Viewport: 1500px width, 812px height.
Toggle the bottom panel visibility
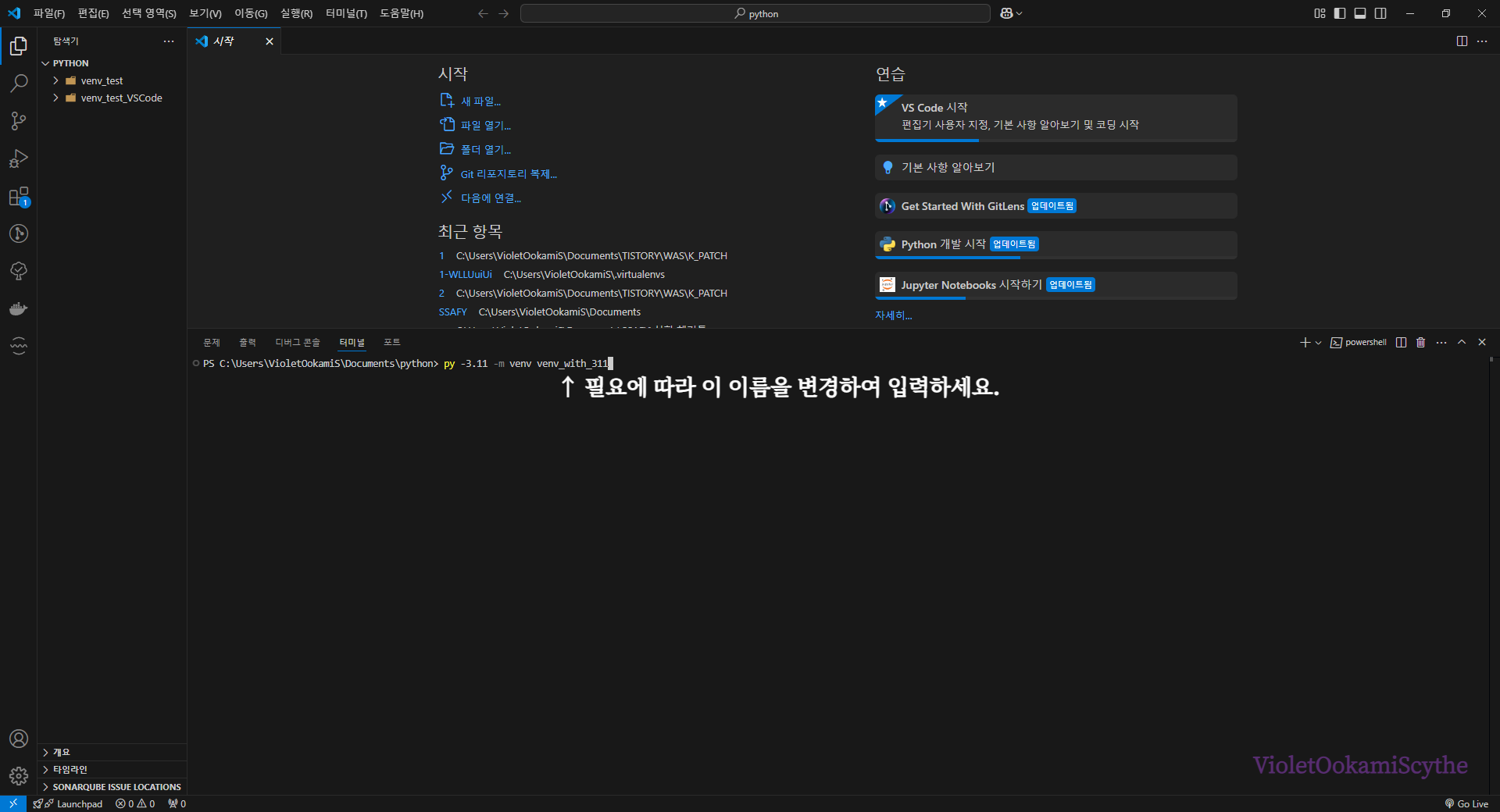[x=1360, y=13]
